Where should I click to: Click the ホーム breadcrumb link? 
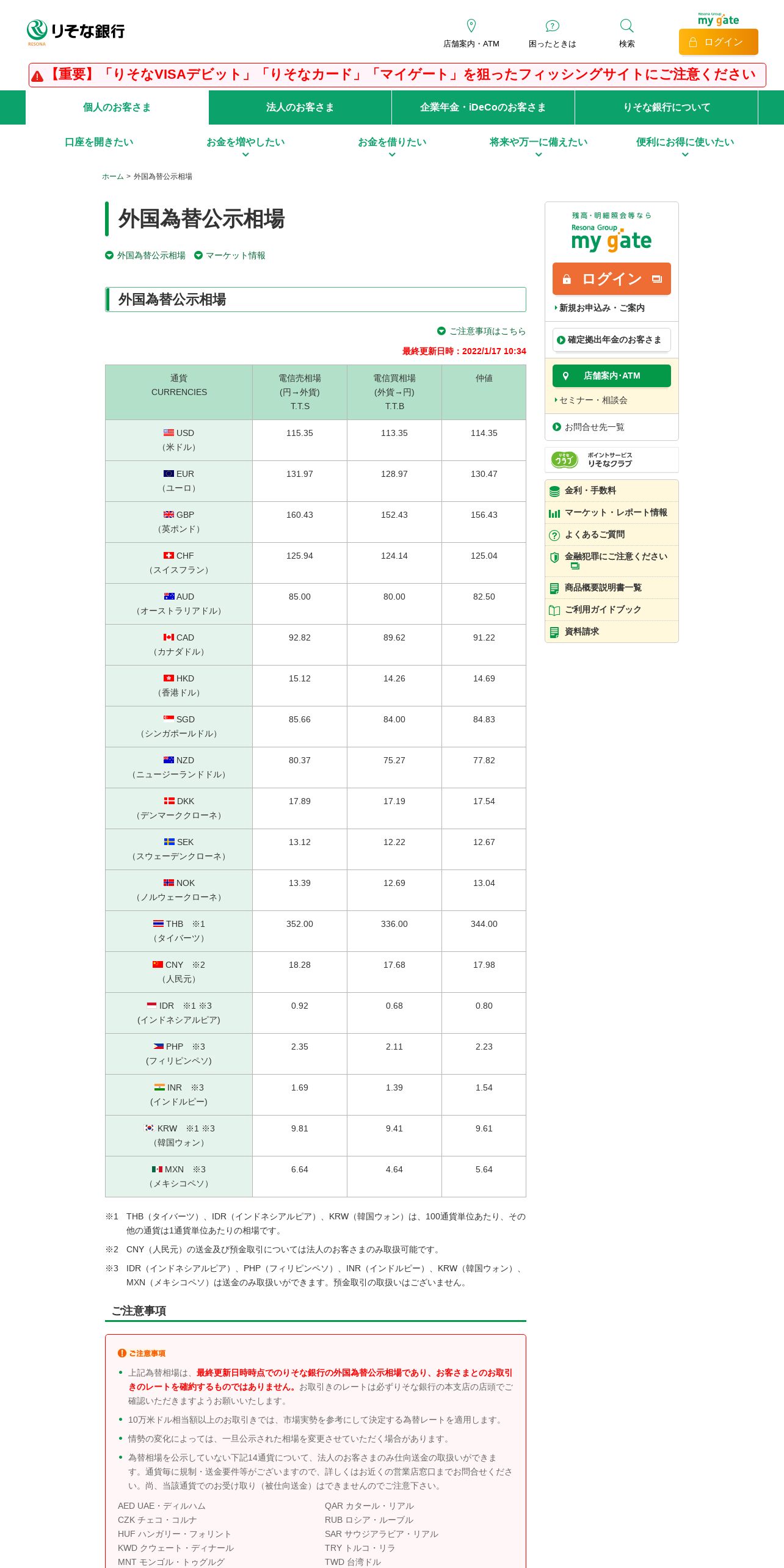tap(113, 176)
